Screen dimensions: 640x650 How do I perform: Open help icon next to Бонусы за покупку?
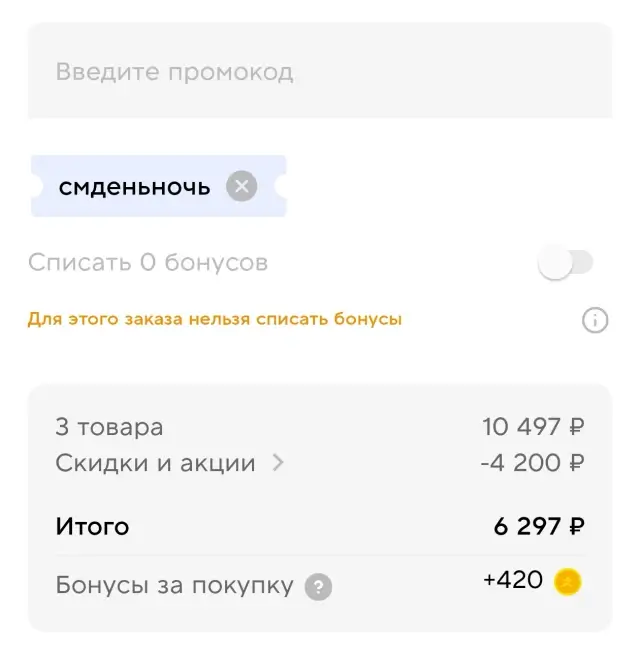(318, 586)
